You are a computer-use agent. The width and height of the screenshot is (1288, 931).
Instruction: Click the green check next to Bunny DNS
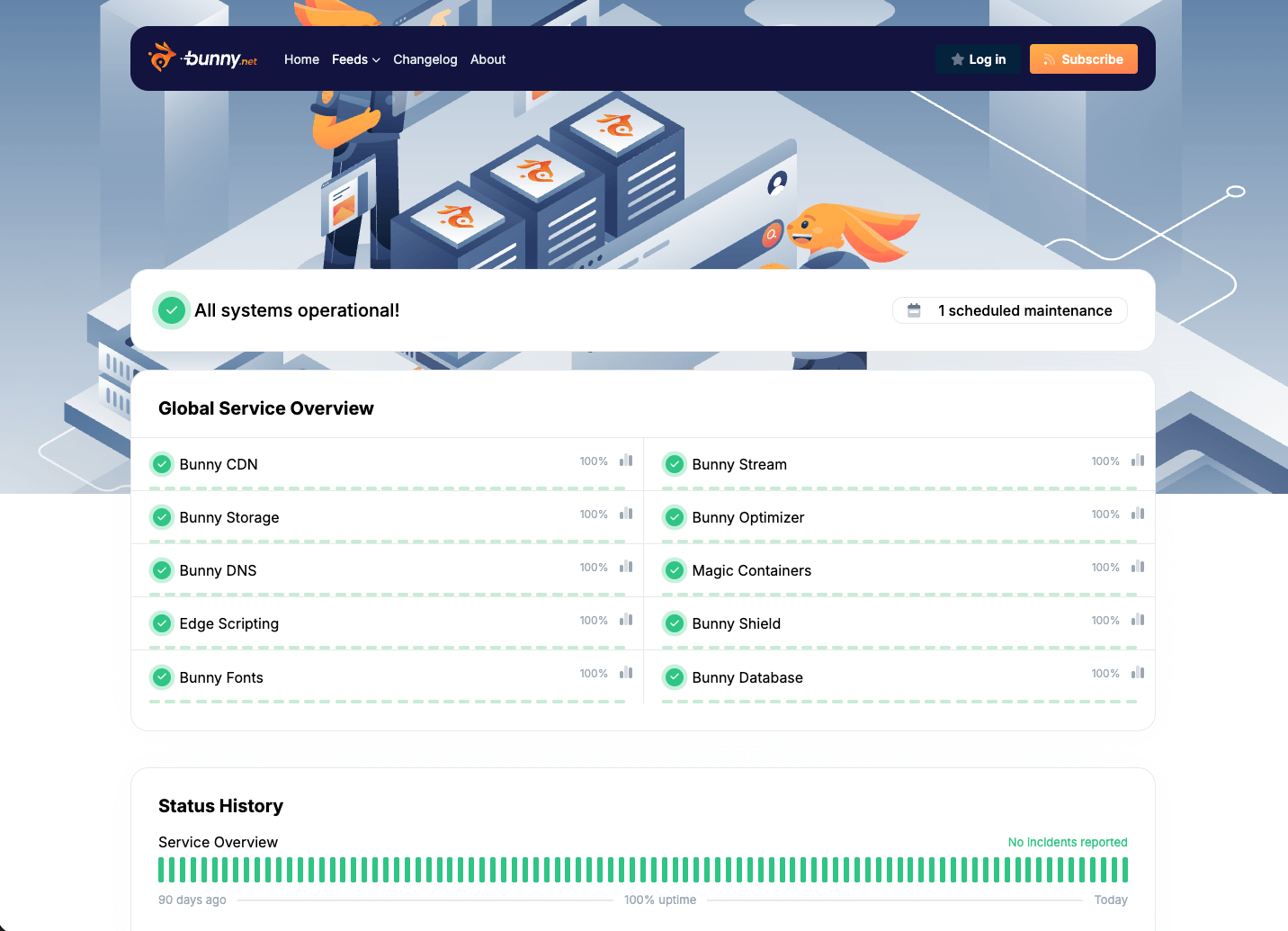click(x=162, y=570)
